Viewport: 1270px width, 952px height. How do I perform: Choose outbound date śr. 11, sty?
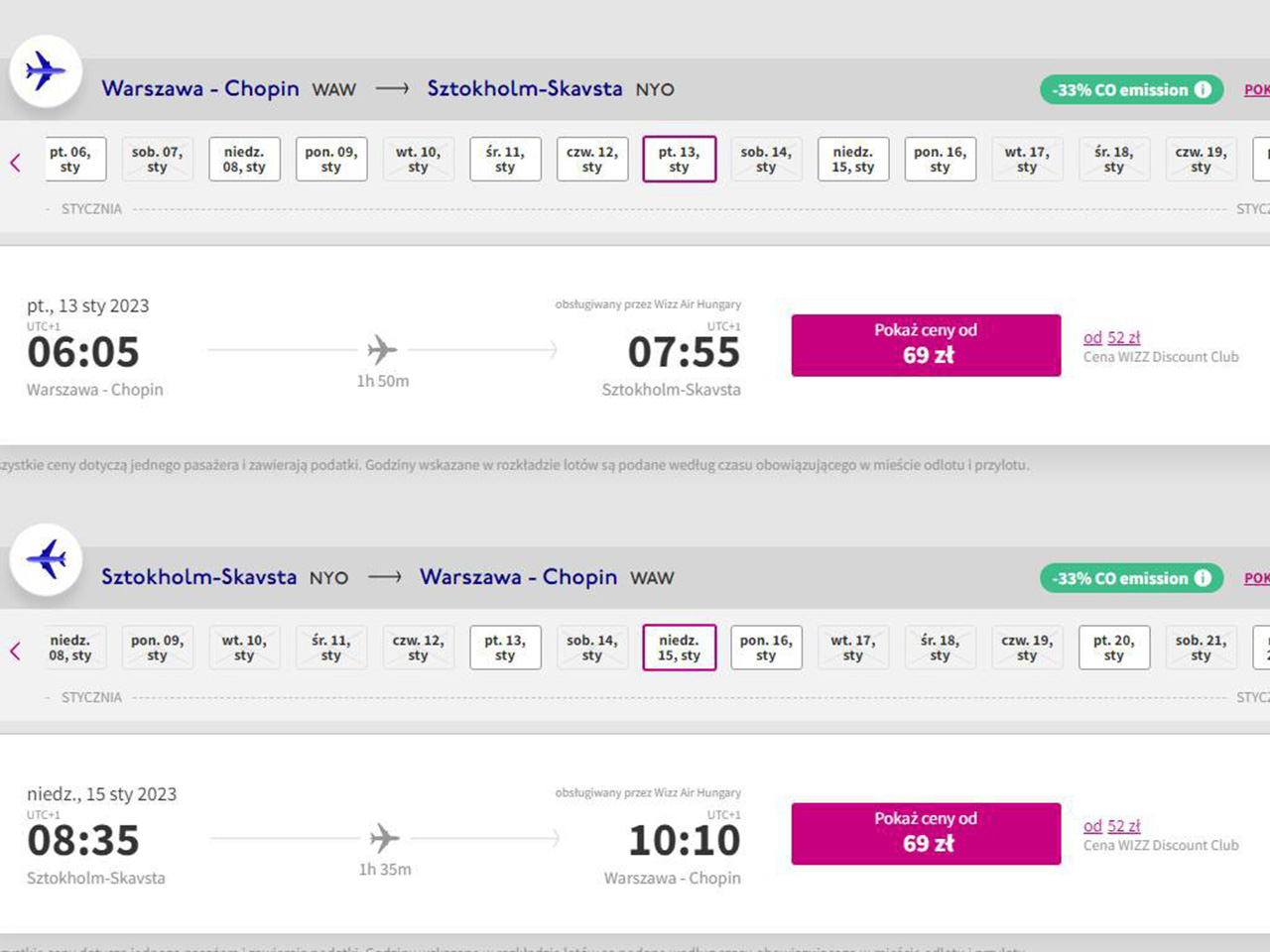coord(505,160)
